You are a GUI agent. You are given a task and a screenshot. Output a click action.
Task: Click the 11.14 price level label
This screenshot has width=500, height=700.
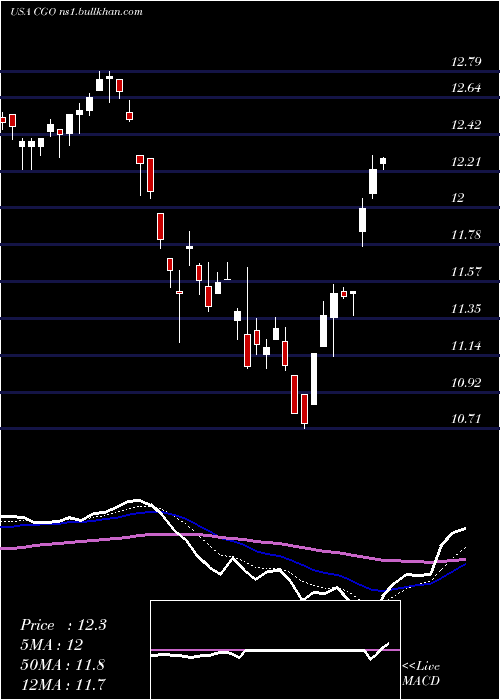[x=466, y=346]
